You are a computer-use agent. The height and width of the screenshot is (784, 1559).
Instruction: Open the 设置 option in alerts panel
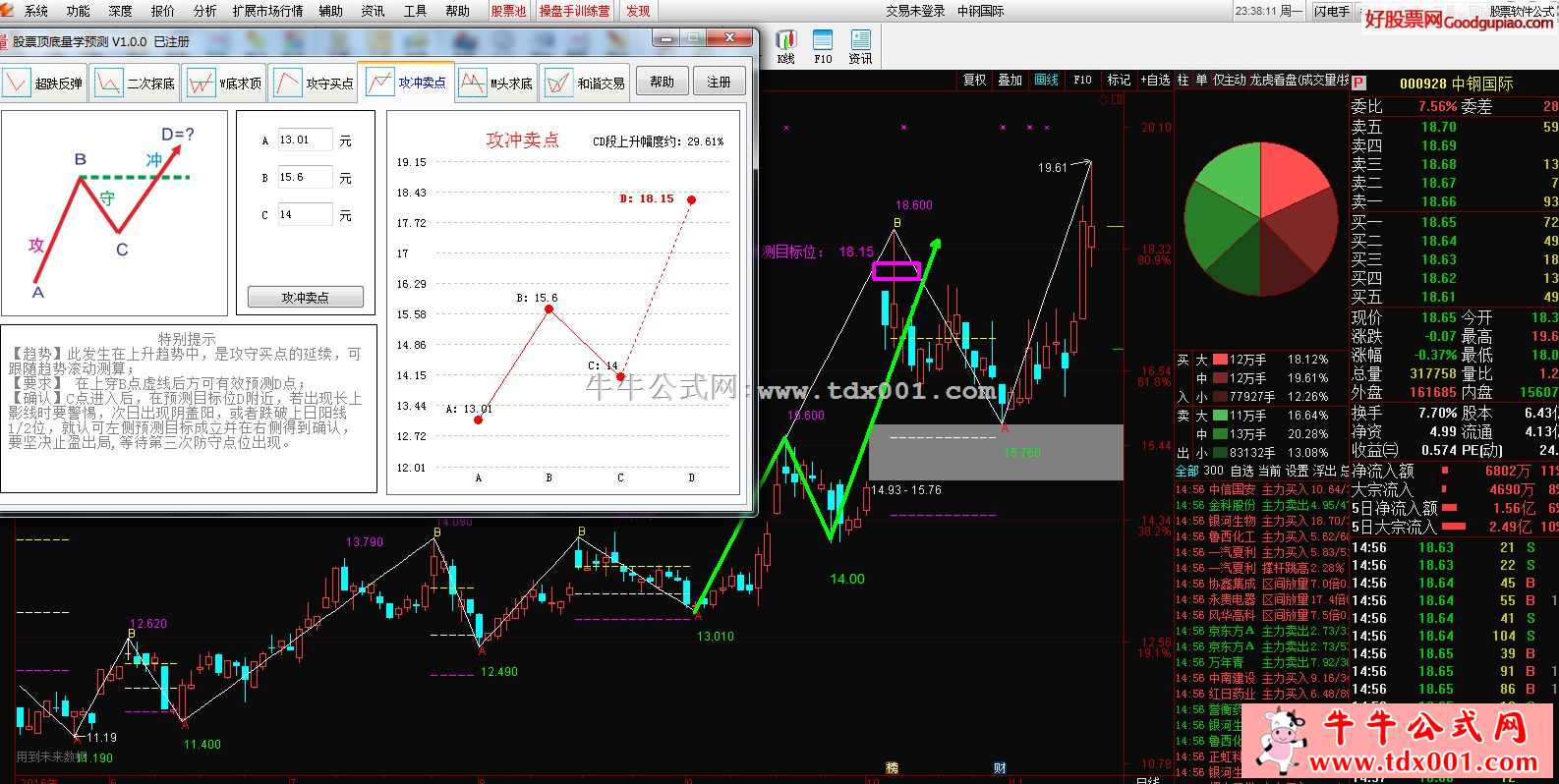pos(1298,471)
